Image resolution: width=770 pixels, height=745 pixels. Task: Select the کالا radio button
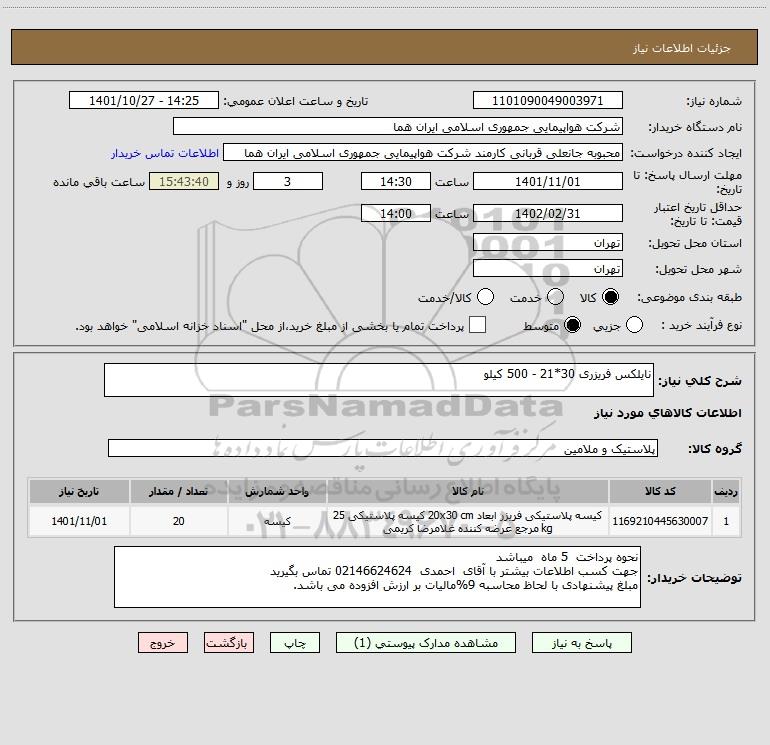click(x=610, y=297)
